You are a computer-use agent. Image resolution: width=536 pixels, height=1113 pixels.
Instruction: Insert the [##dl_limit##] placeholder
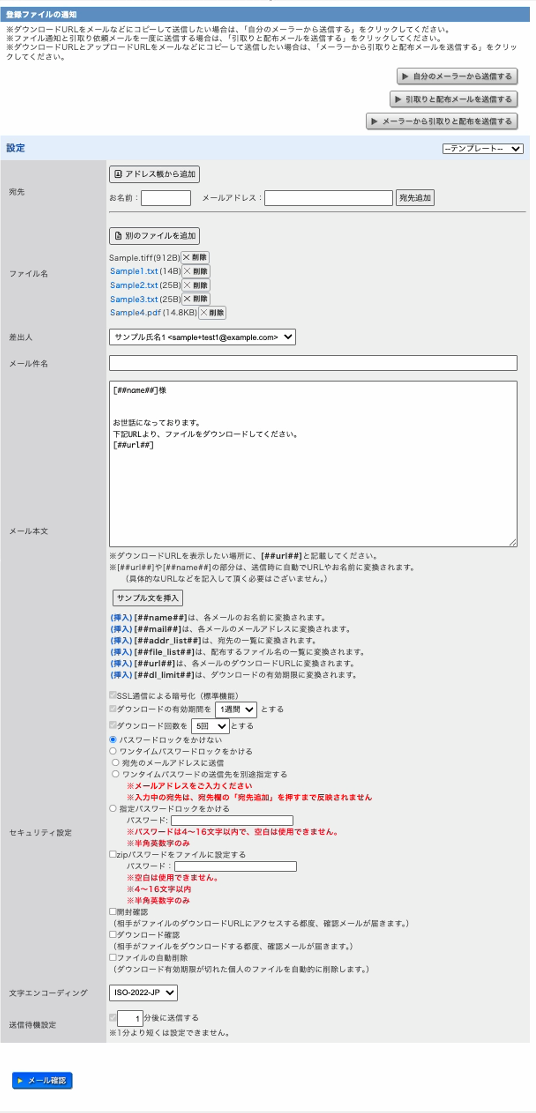tap(121, 674)
